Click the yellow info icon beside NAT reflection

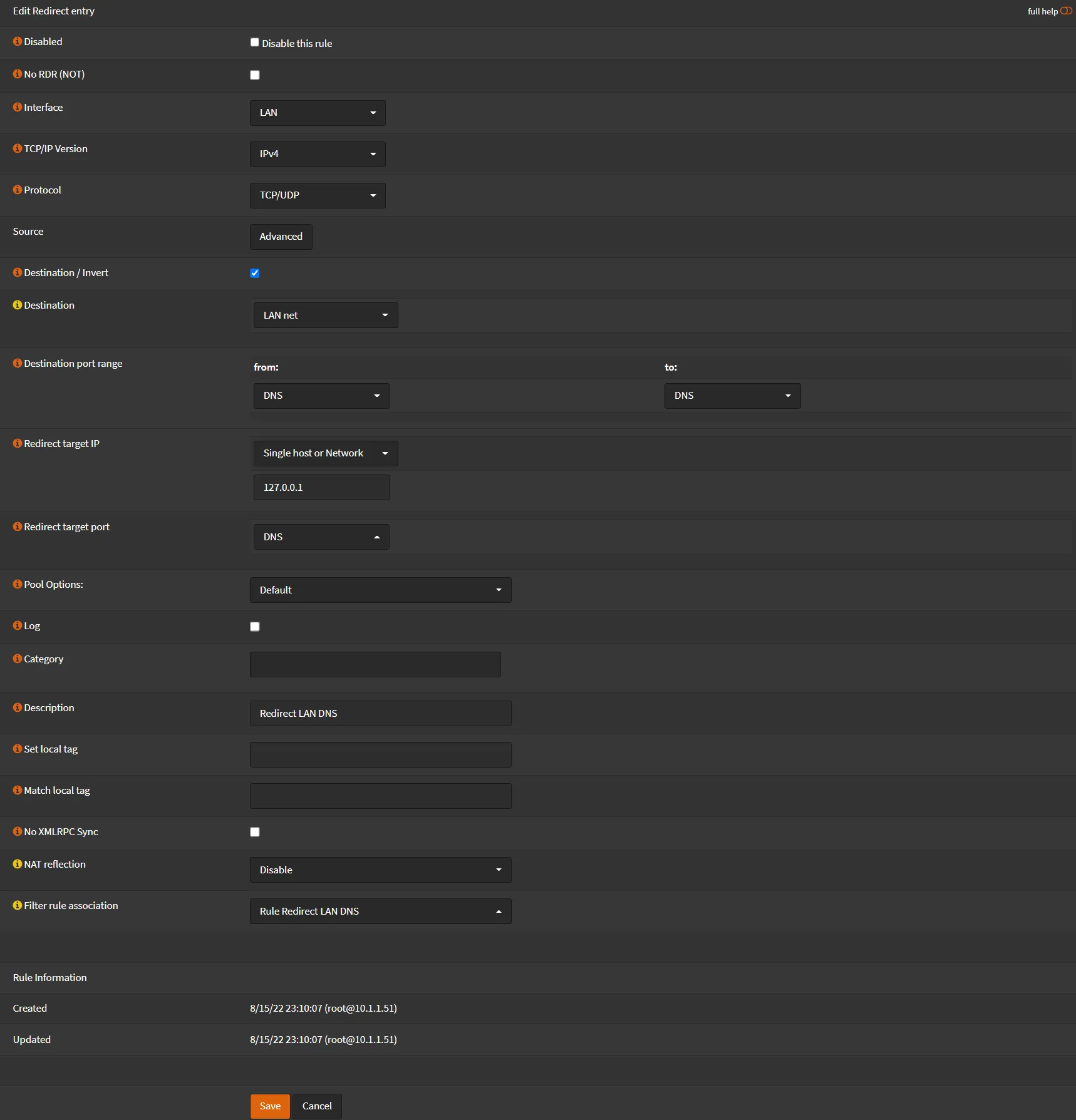(x=18, y=864)
